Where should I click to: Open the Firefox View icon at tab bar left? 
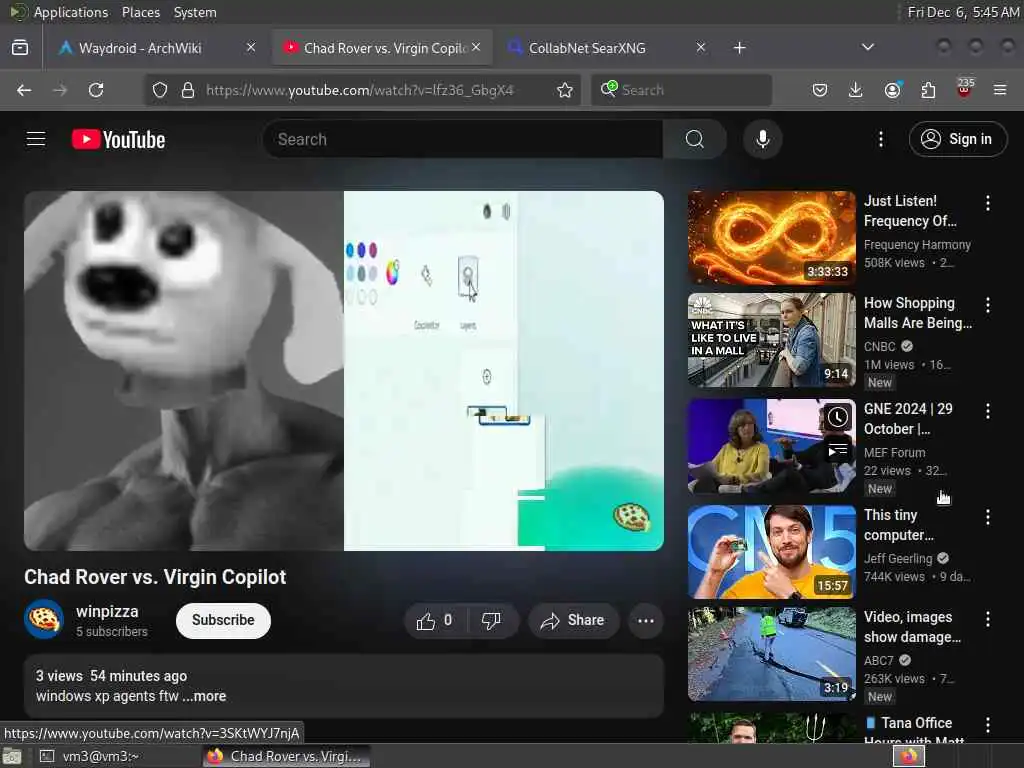[x=20, y=48]
